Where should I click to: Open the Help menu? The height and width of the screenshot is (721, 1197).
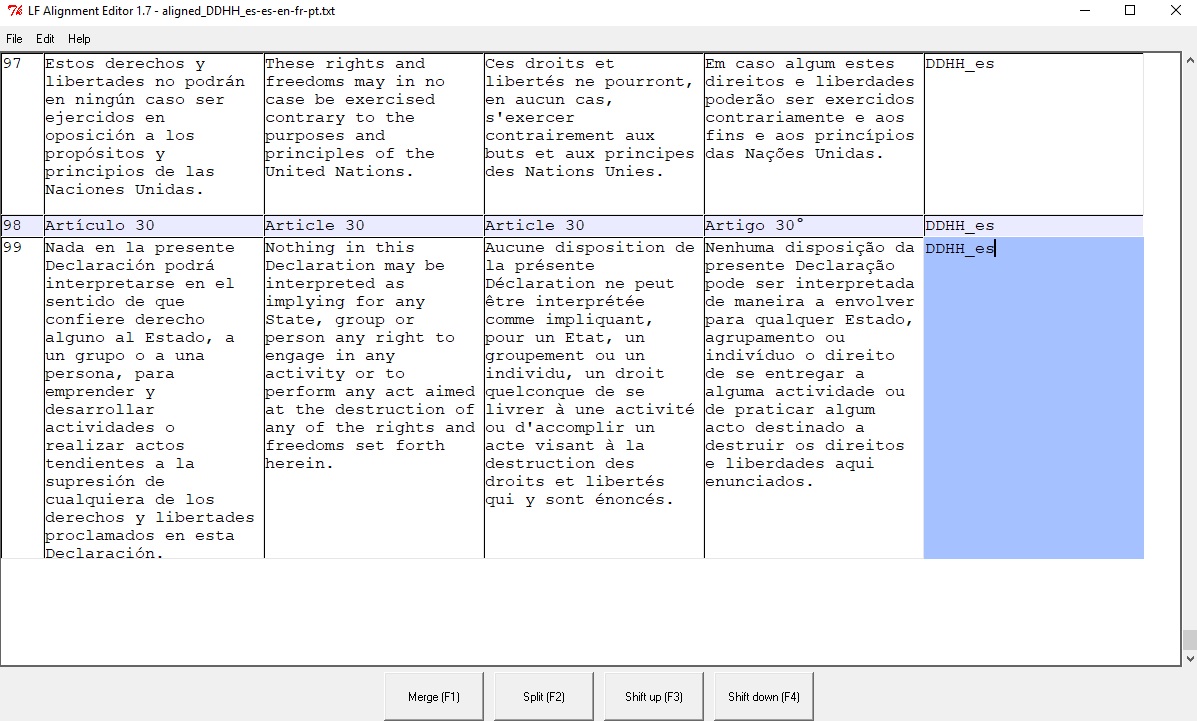(79, 39)
